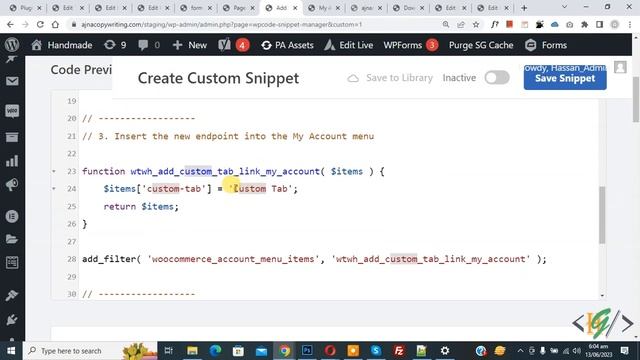Viewport: 640px width, 360px height.
Task: Click the line 25 'return $items;' text
Action: tap(141, 207)
